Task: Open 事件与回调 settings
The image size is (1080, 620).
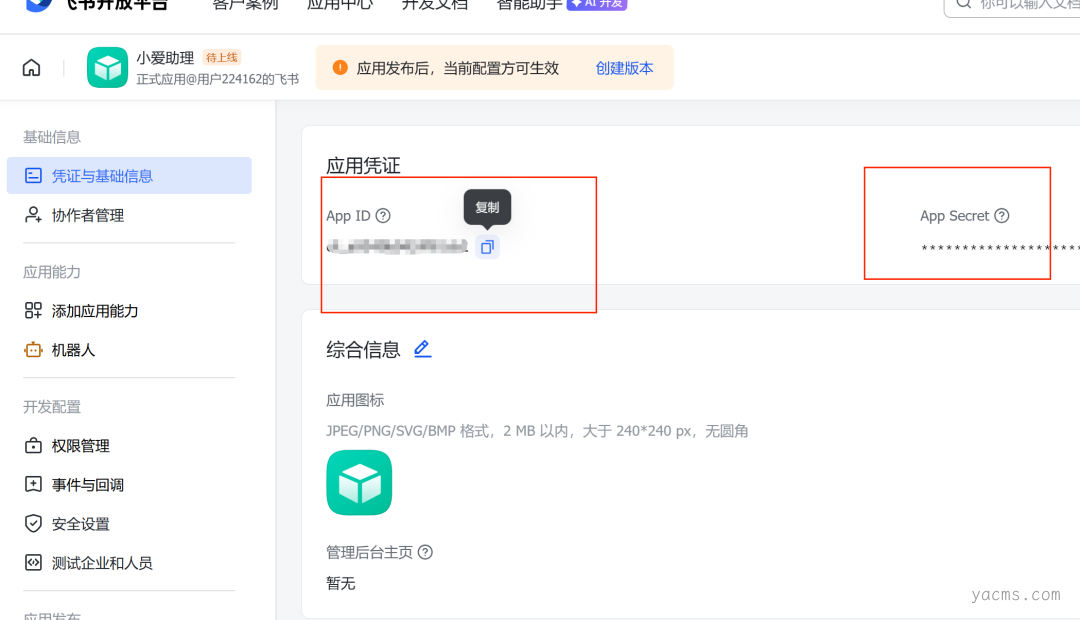Action: click(88, 485)
